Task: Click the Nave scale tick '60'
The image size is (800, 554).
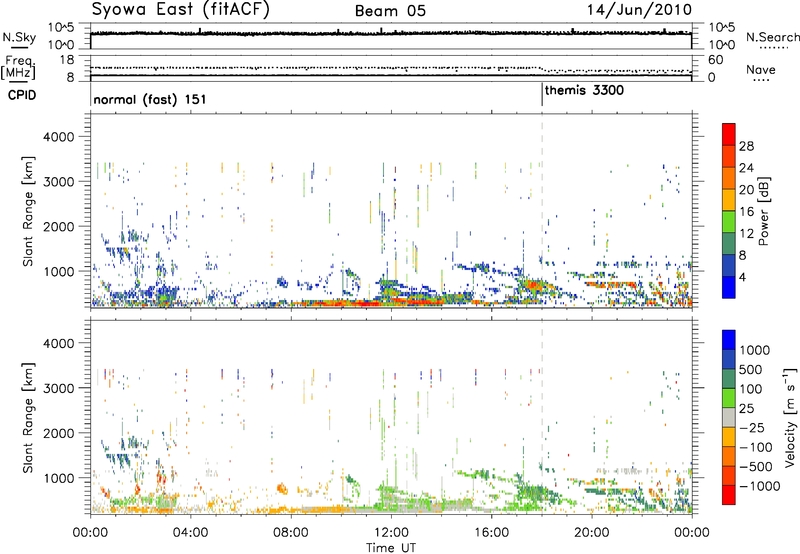Action: [715, 60]
